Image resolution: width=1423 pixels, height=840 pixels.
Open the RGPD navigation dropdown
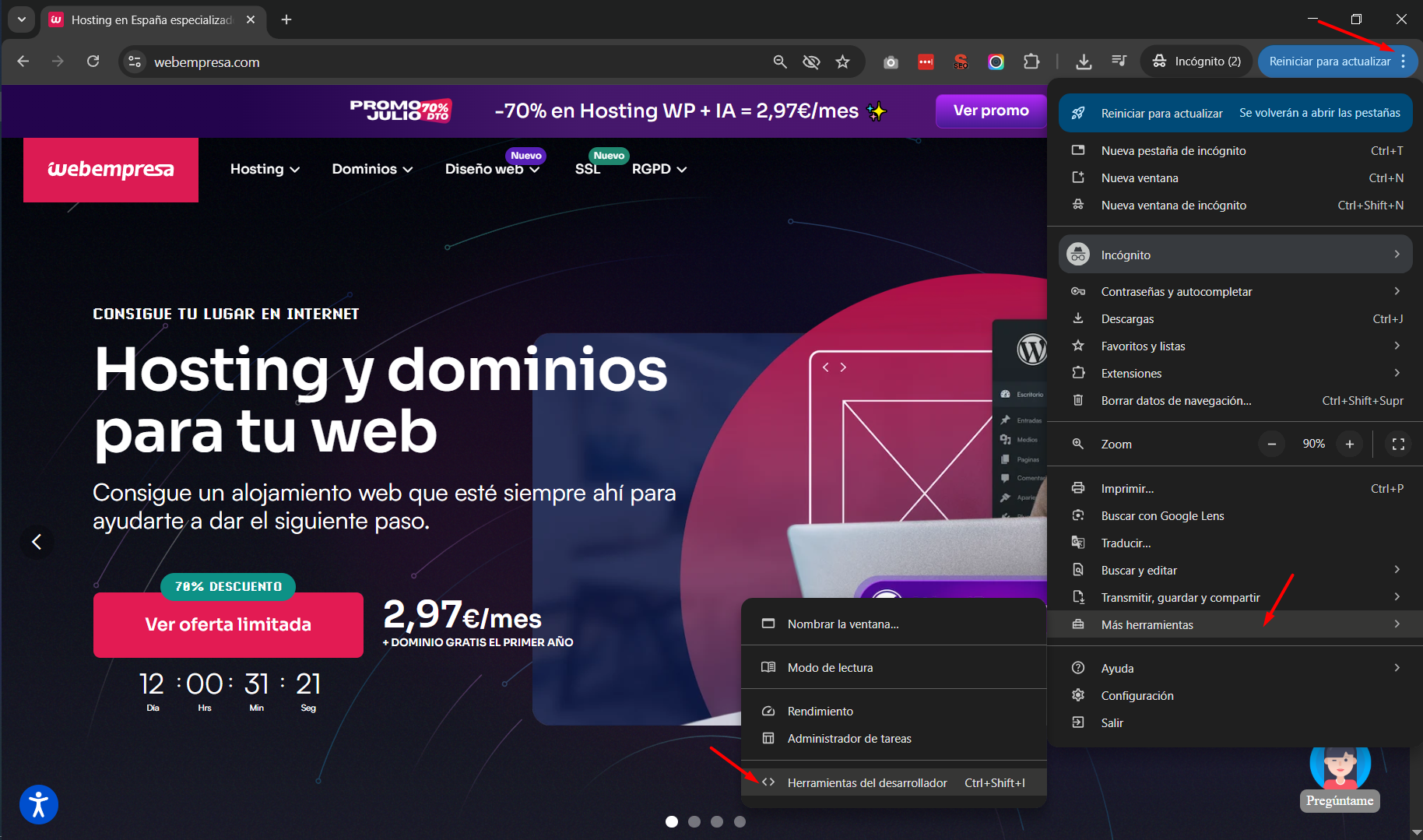[x=659, y=169]
